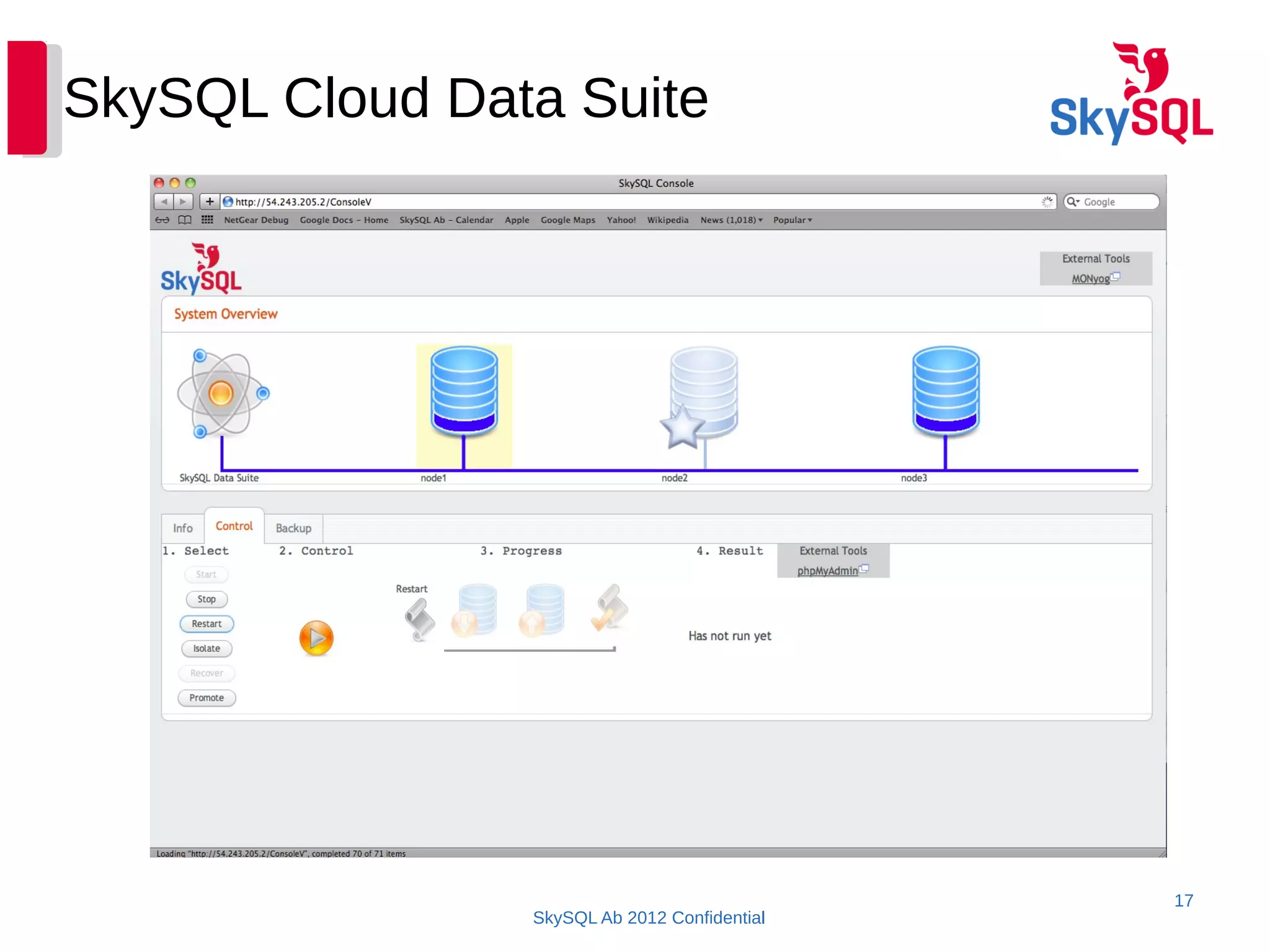Open SkySQL Ab - Calendar bookmark
Viewport: 1270px width, 952px height.
pyautogui.click(x=446, y=220)
